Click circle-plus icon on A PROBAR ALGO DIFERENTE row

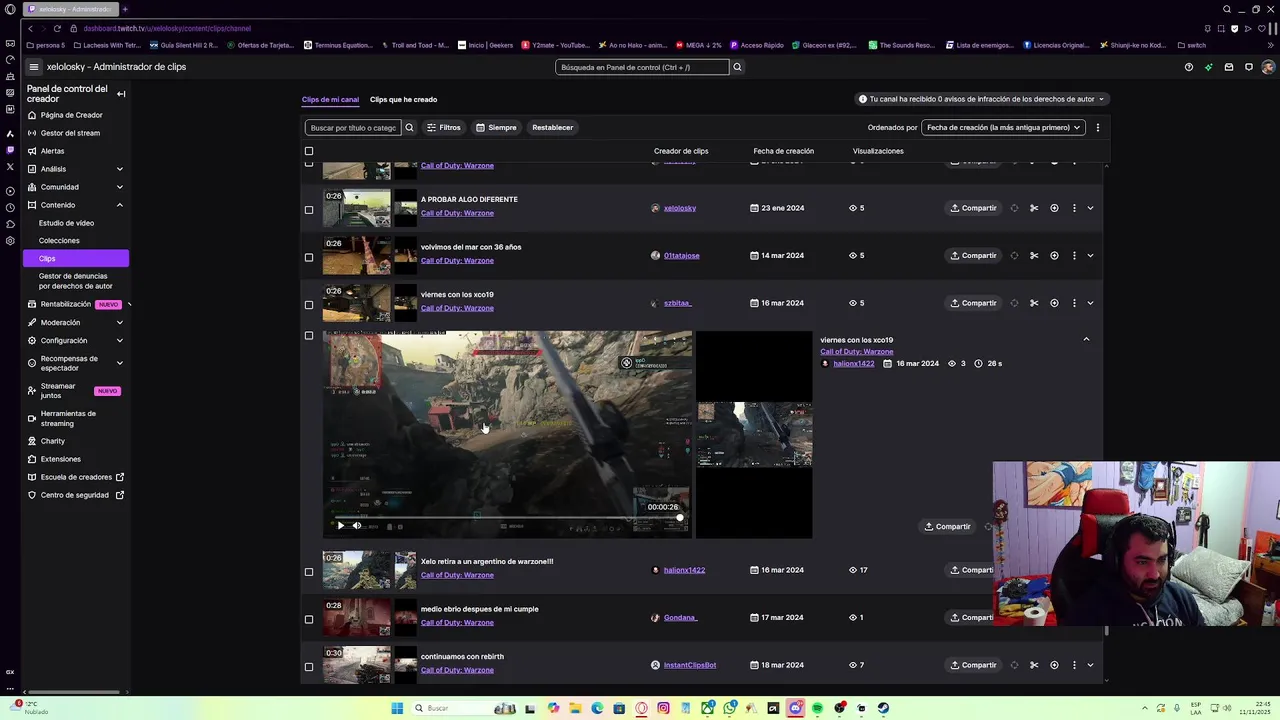[x=1054, y=208]
